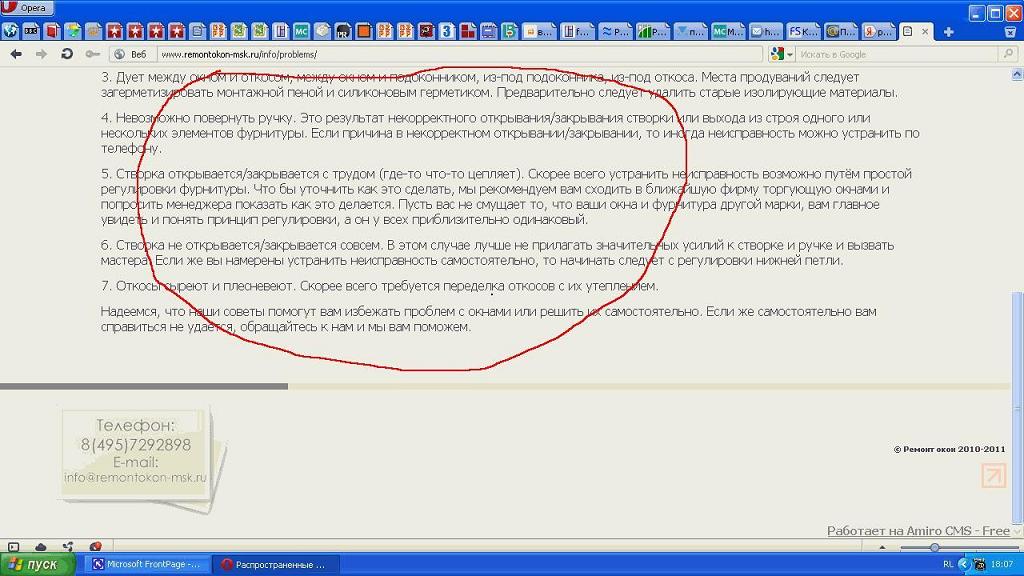Switch to Microsoft FrontPage in the taskbar

point(146,564)
